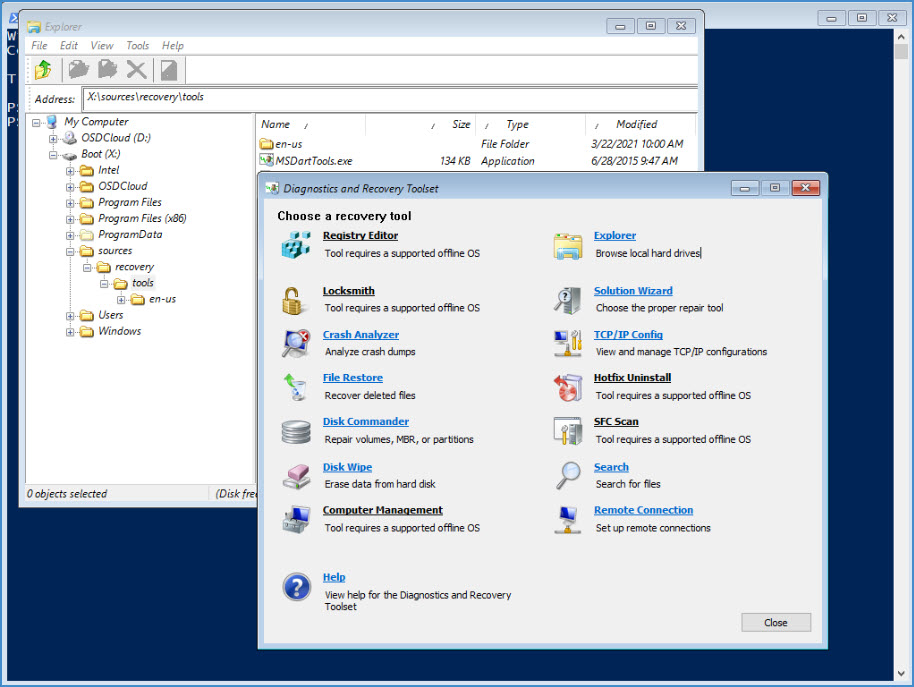The image size is (914, 687).
Task: Expand the OSDCloud (D:) drive node
Action: point(53,139)
